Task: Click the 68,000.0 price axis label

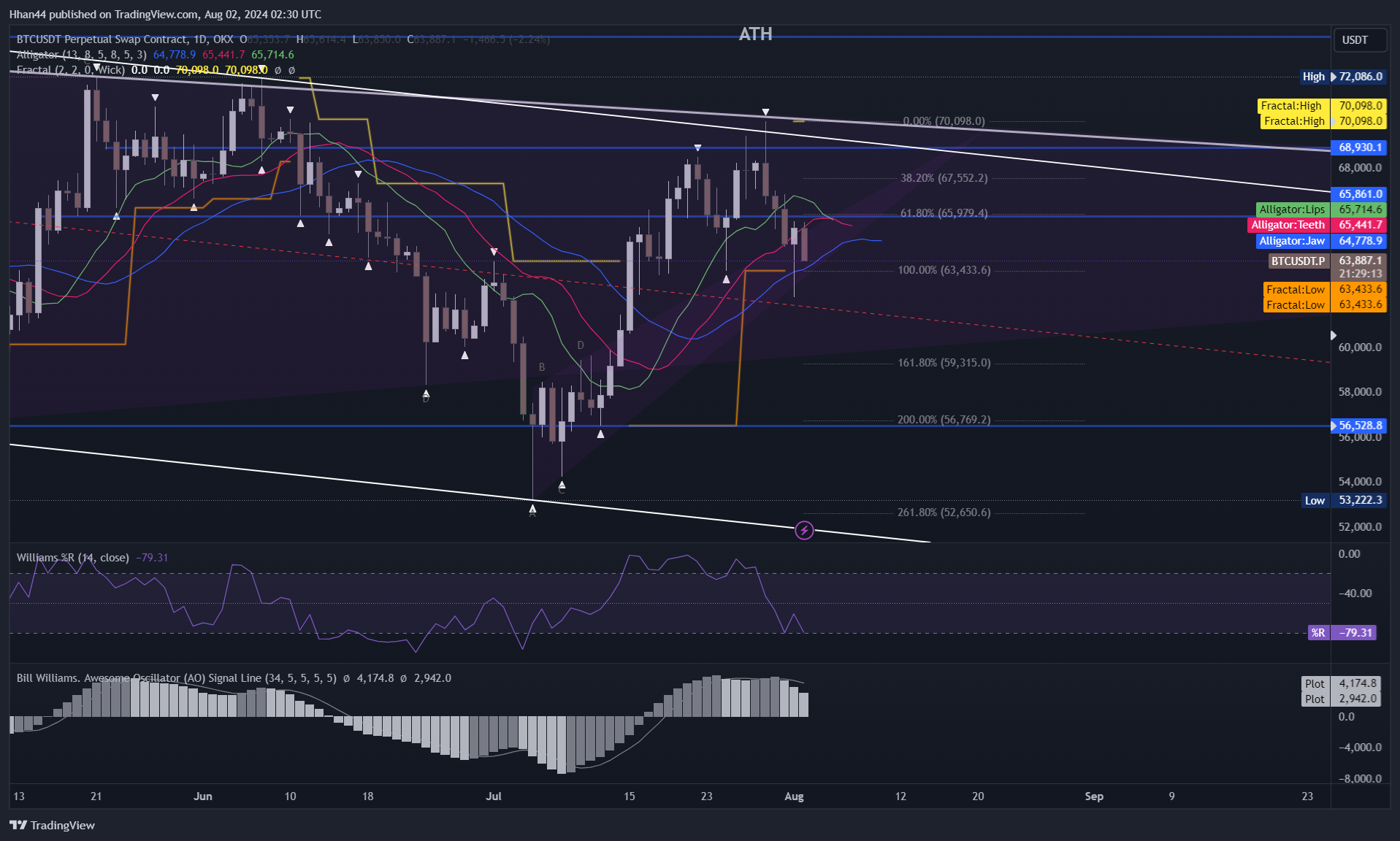Action: 1360,168
